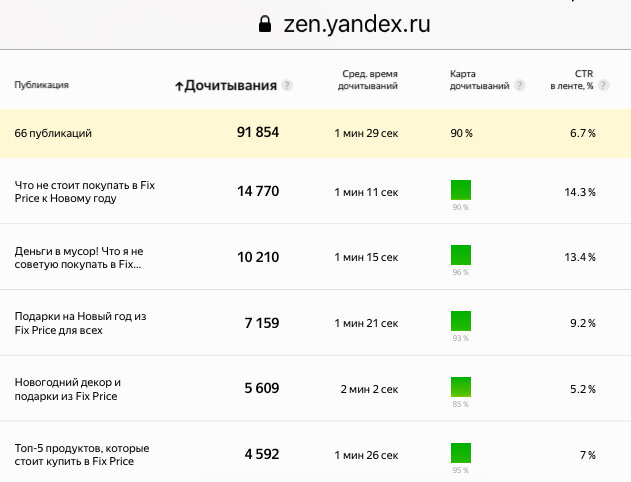Image resolution: width=631 pixels, height=482 pixels.
Task: Click green read-through map square labeled 90 %
Action: 461,190
